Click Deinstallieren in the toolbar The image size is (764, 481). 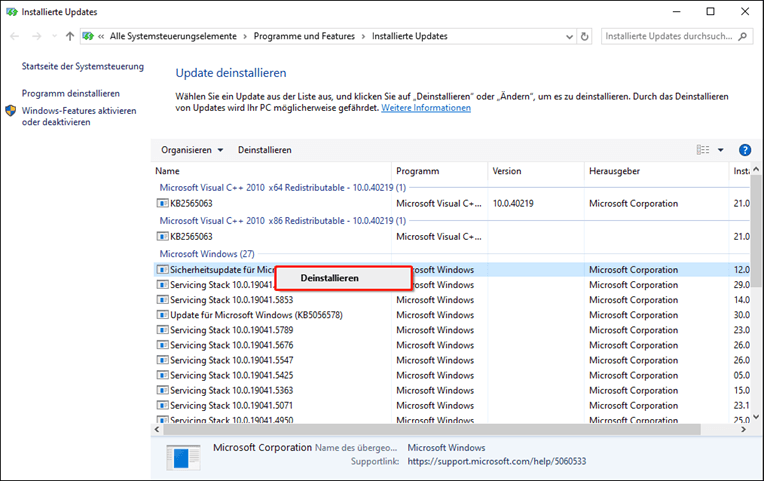(x=265, y=150)
